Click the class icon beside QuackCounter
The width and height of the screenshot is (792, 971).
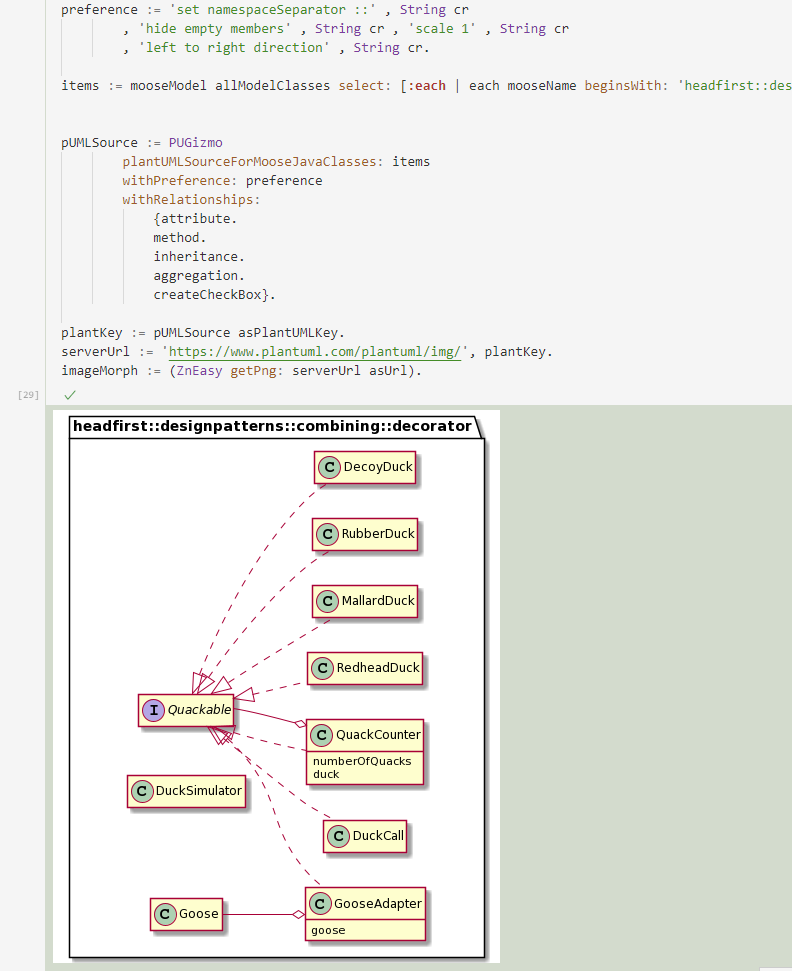[322, 735]
